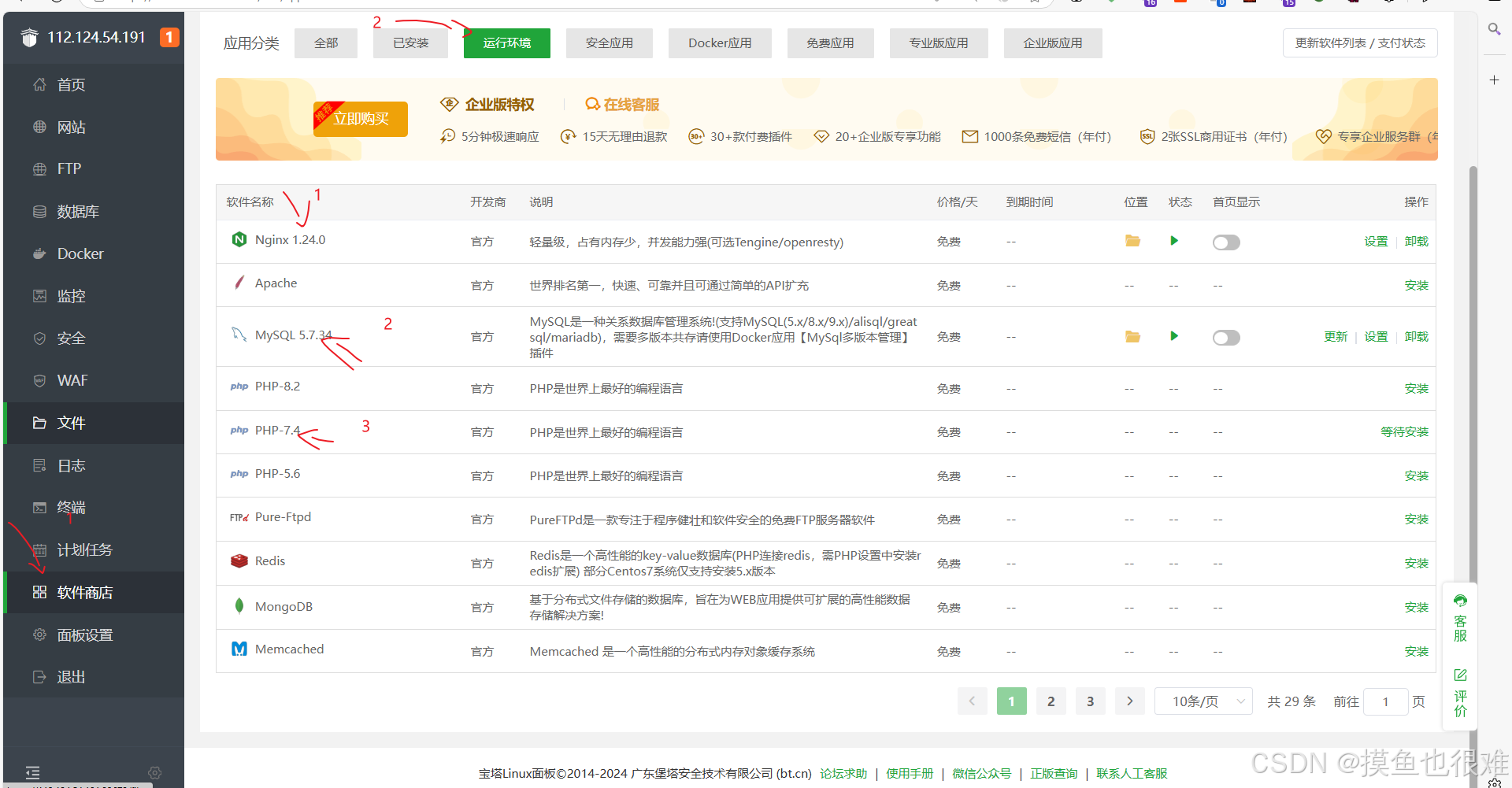Open 数据库 in the sidebar
The width and height of the screenshot is (1512, 788).
click(94, 212)
